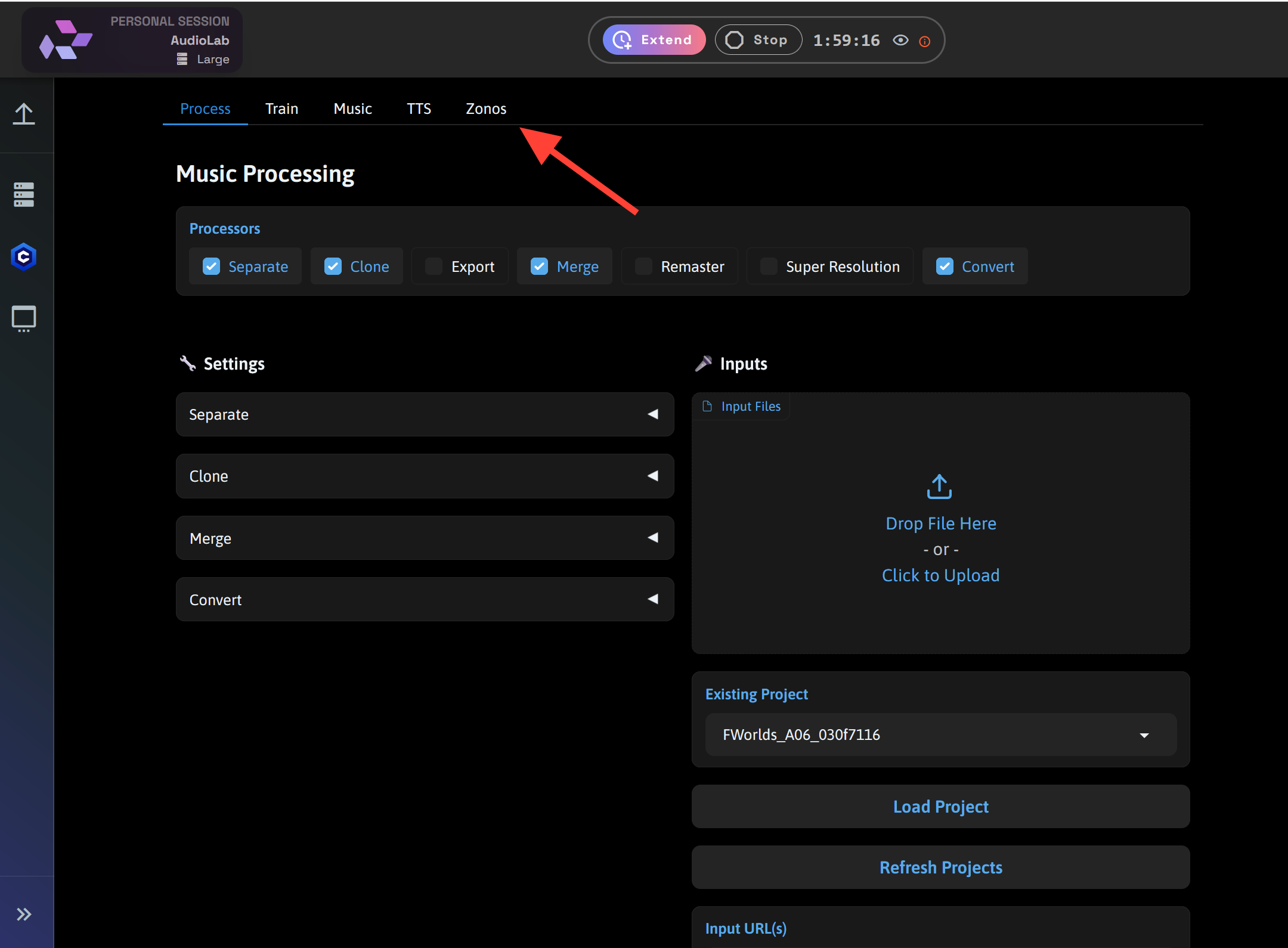Uncheck the Merge processor checkbox
Screen dimensions: 1288x948
(540, 267)
